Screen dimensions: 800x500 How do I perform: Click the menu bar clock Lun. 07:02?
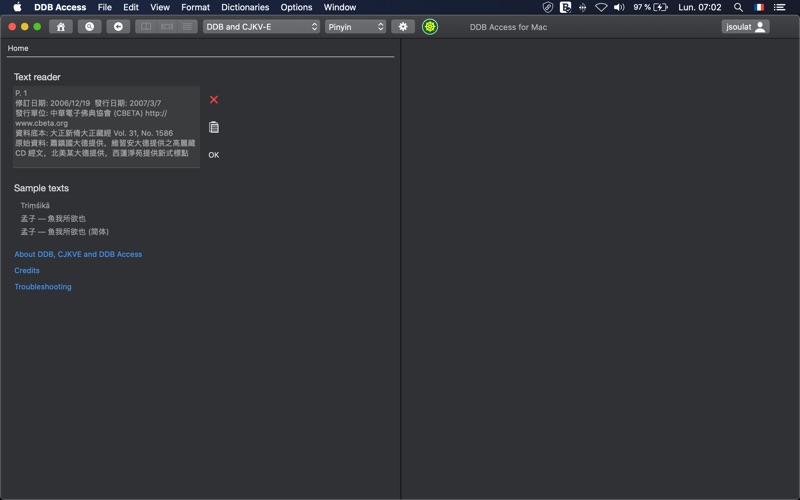(x=699, y=7)
